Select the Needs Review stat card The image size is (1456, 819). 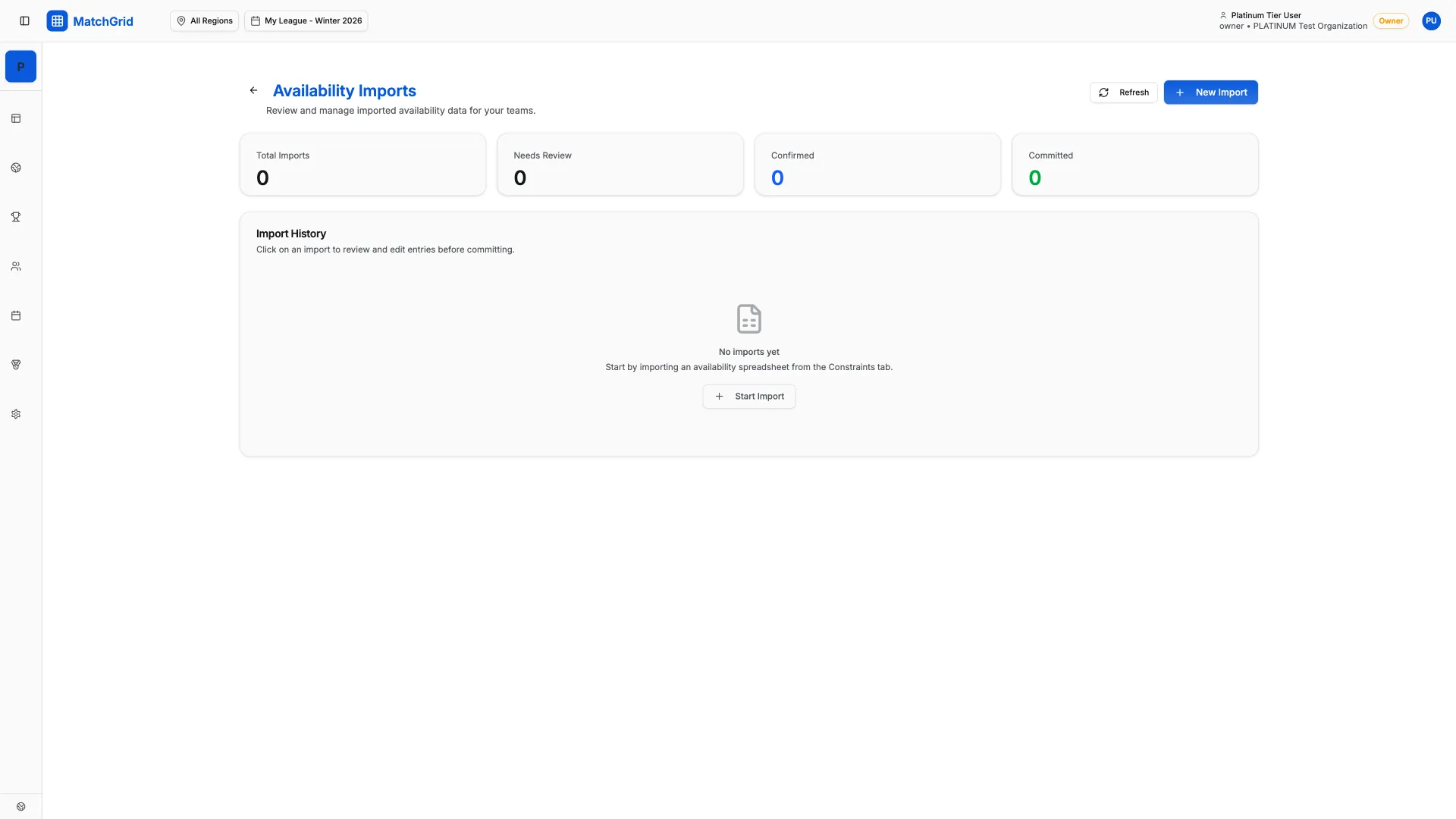[620, 164]
